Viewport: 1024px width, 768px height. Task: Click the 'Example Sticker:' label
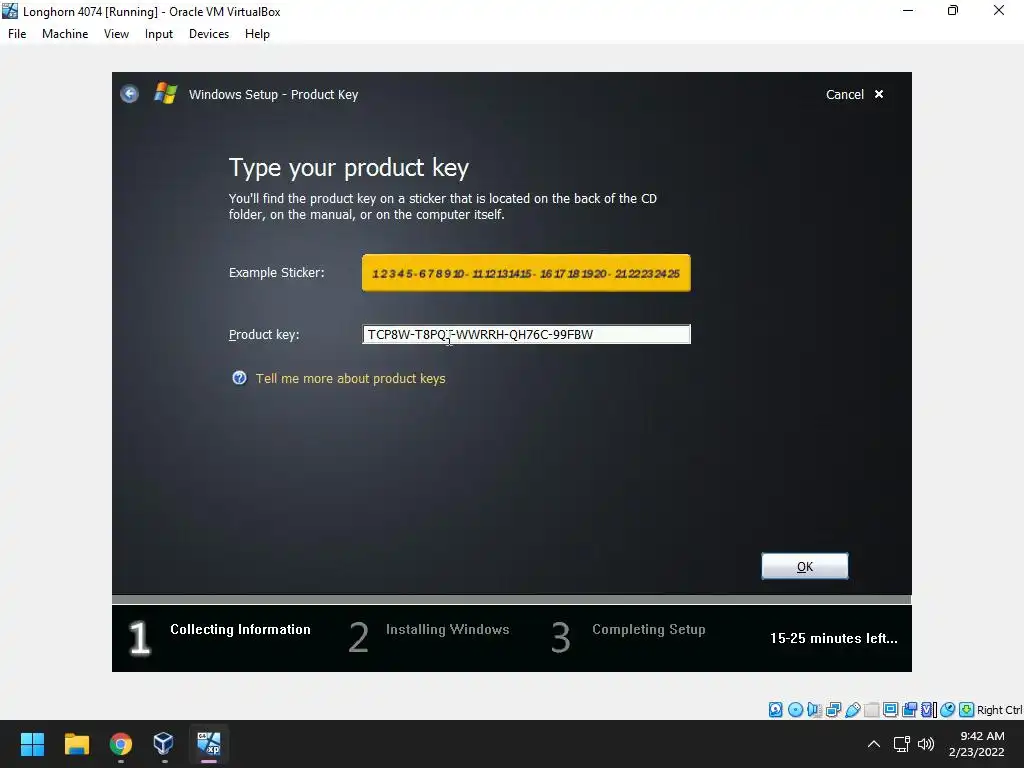[x=276, y=272]
